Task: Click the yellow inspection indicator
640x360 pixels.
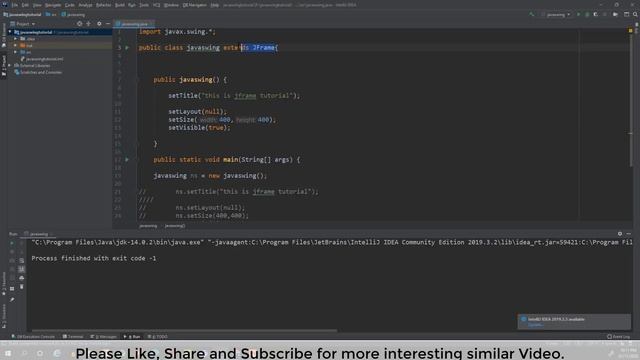Action: click(630, 31)
